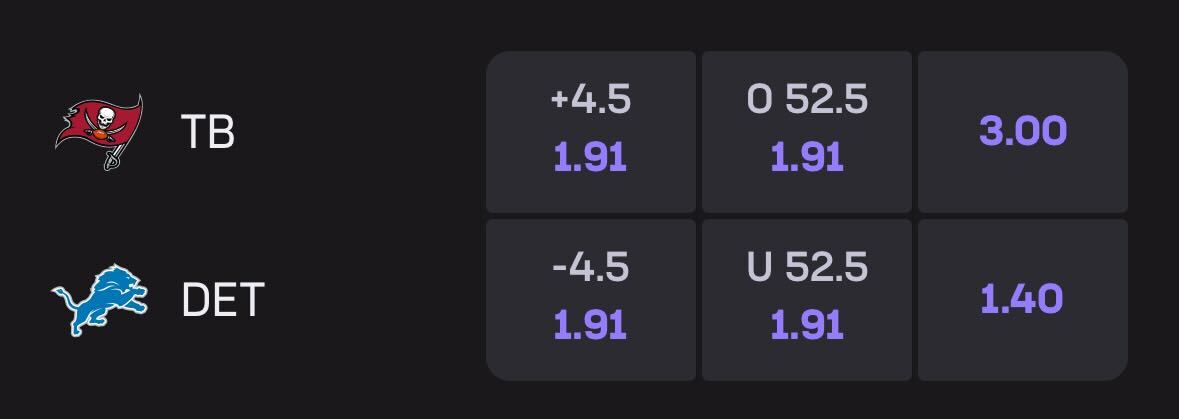Click 1.91 odds under +4.5
The image size is (1179, 419).
click(591, 157)
